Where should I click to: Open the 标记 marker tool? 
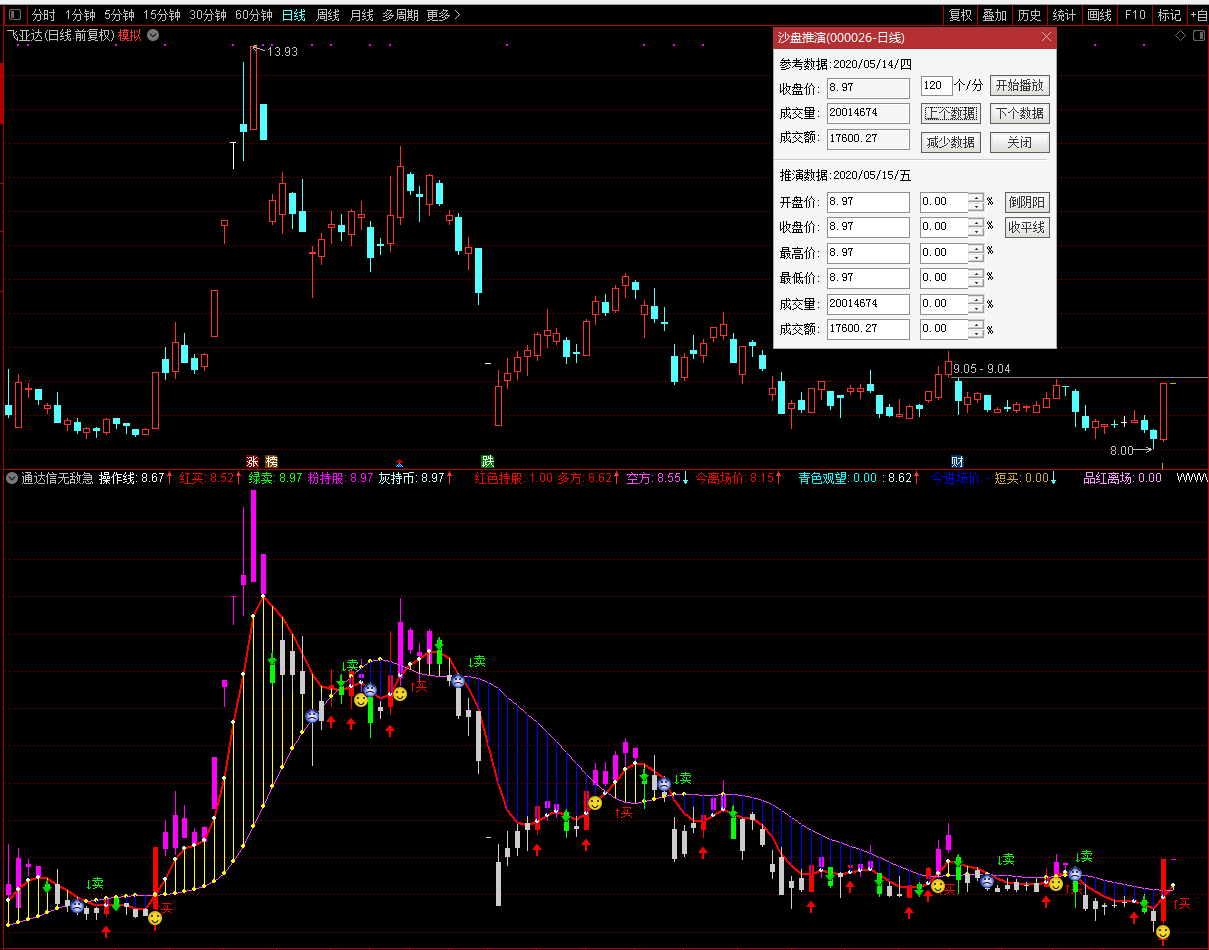tap(1169, 15)
